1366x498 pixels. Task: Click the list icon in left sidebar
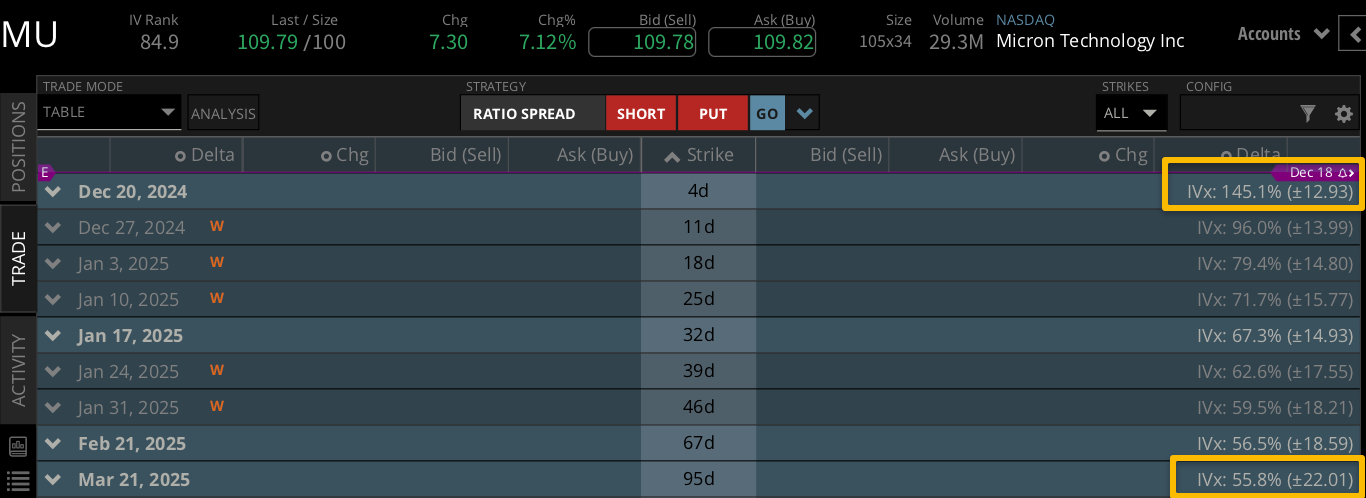coord(17,480)
